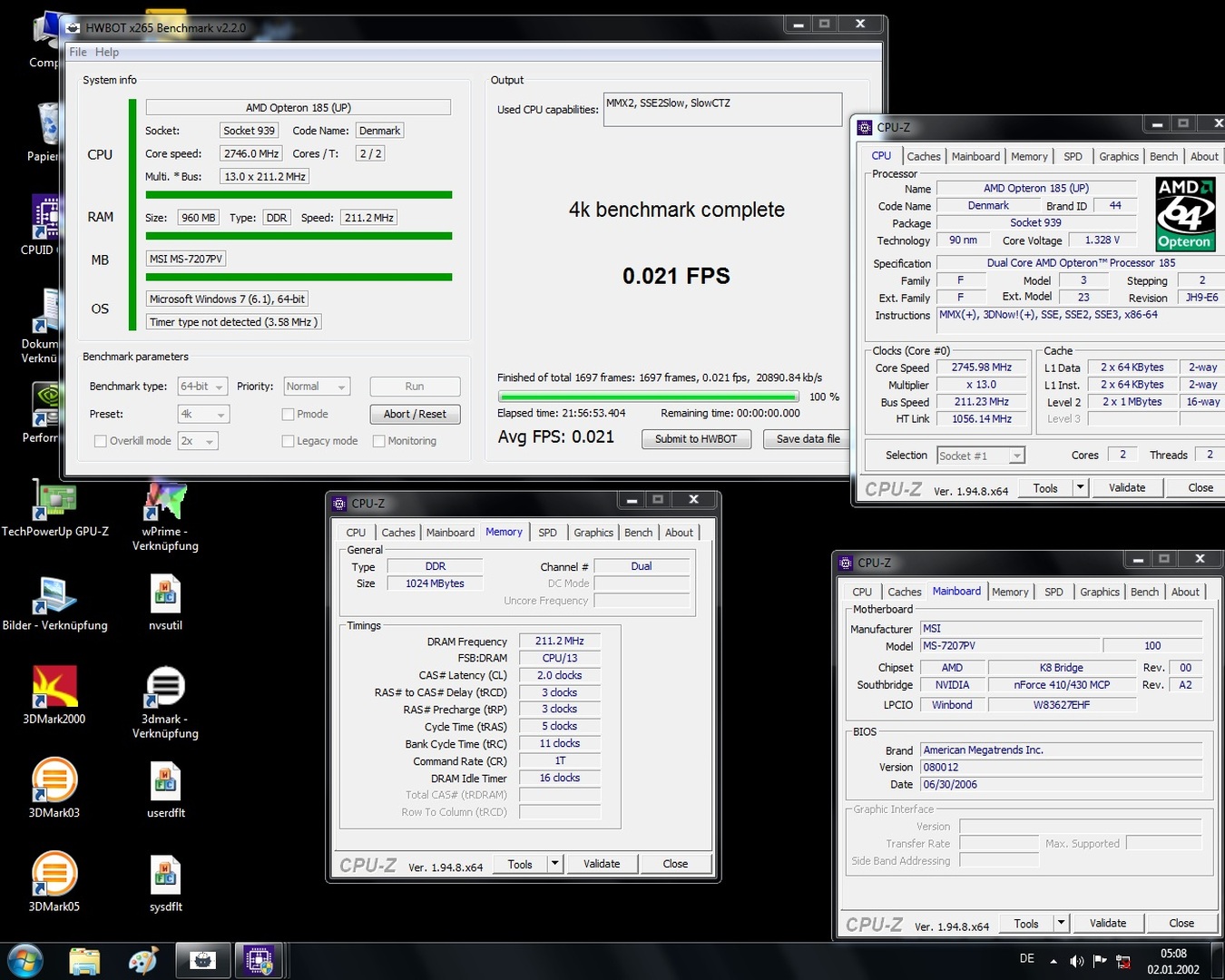The height and width of the screenshot is (980, 1225).
Task: Open the Preset 4k dropdown
Action: pyautogui.click(x=204, y=414)
